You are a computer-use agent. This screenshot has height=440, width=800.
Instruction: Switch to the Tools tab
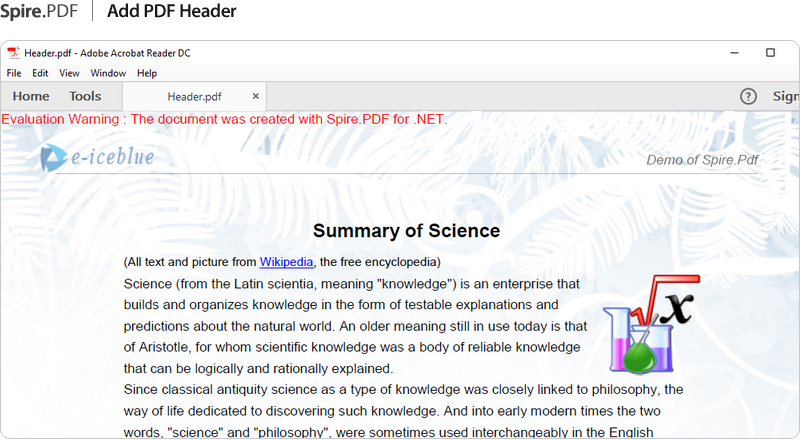[x=85, y=96]
